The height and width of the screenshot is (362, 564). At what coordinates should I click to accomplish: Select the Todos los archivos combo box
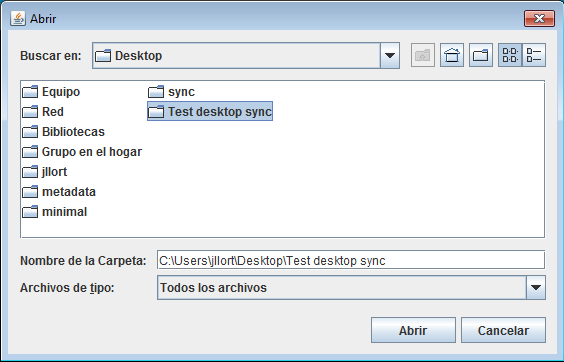tap(351, 288)
